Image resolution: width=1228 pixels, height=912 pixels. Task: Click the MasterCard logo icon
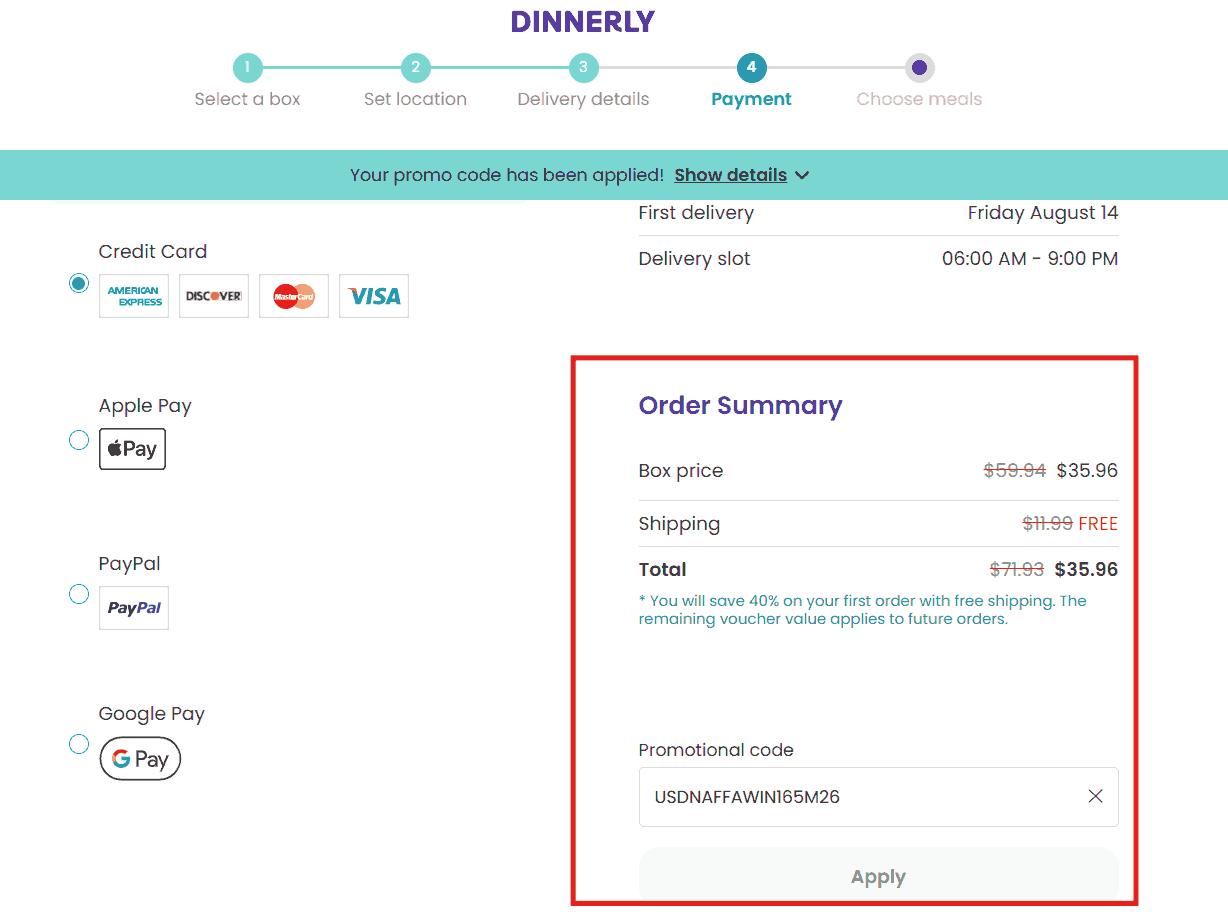[x=294, y=296]
